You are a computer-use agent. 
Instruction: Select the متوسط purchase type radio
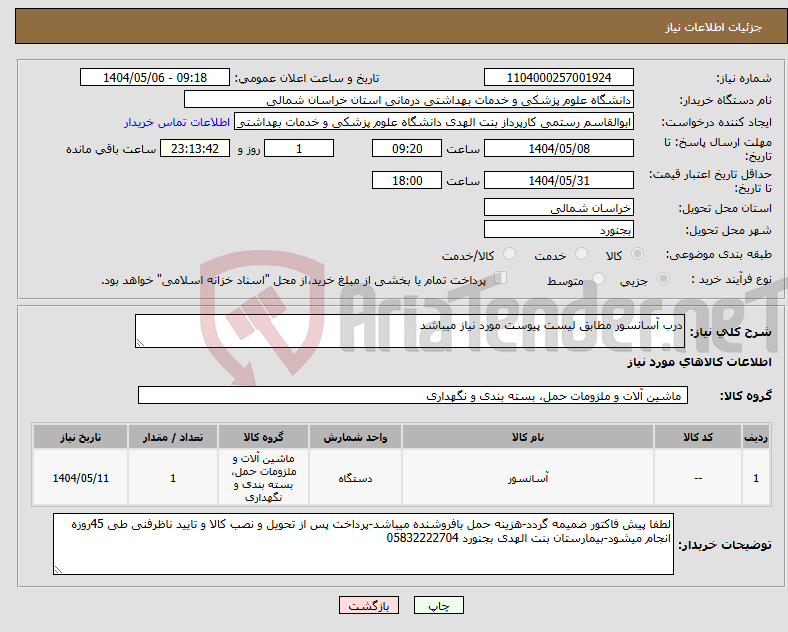tap(598, 279)
